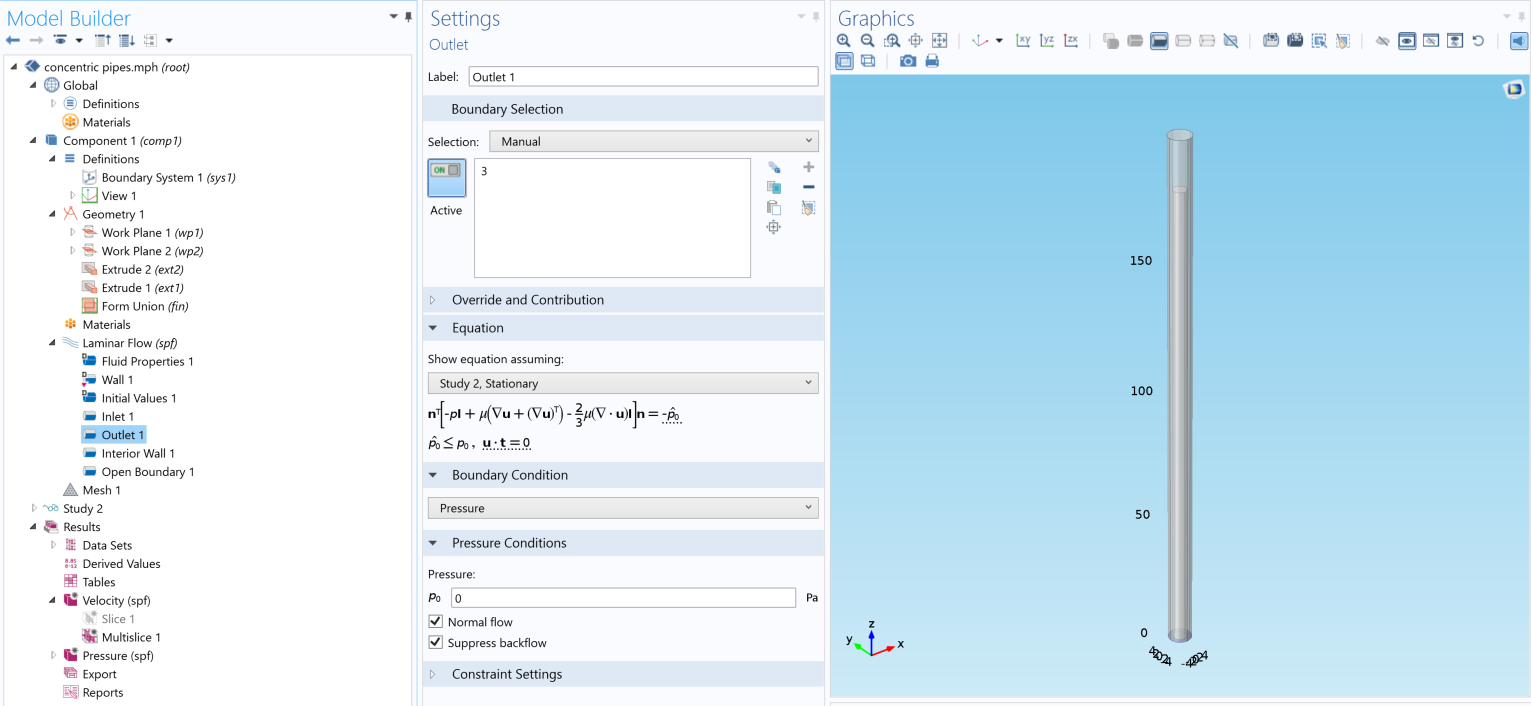Select Inlet 1 in the model tree
This screenshot has height=706, width=1531.
pyautogui.click(x=117, y=417)
